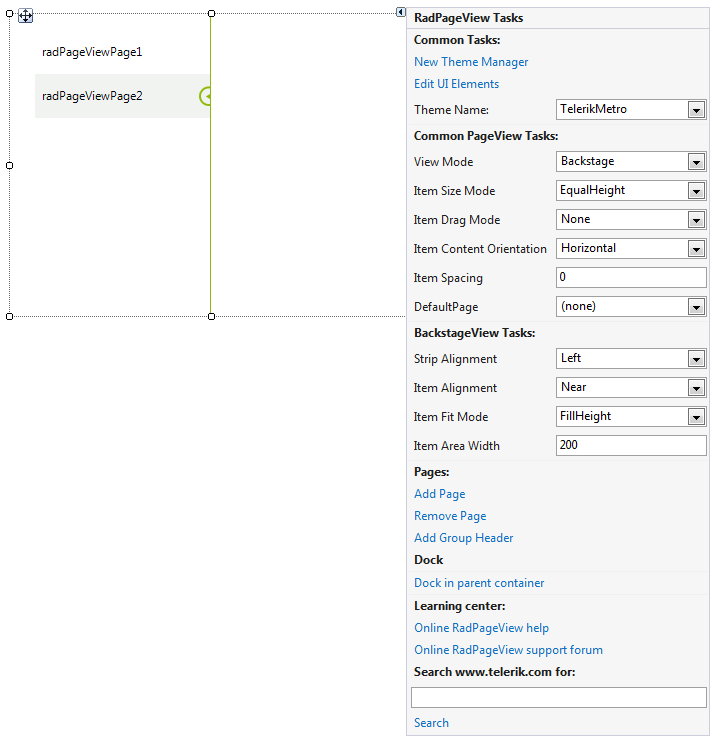Viewport: 728px width, 748px height.
Task: Click Dock in parent container
Action: 479,583
